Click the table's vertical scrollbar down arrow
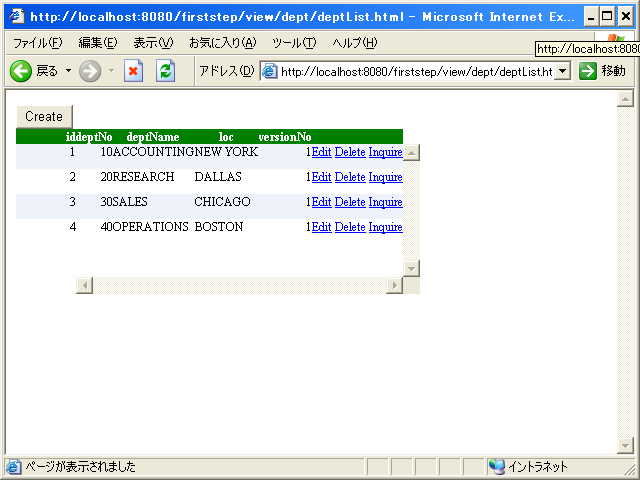The image size is (640, 480). (411, 268)
